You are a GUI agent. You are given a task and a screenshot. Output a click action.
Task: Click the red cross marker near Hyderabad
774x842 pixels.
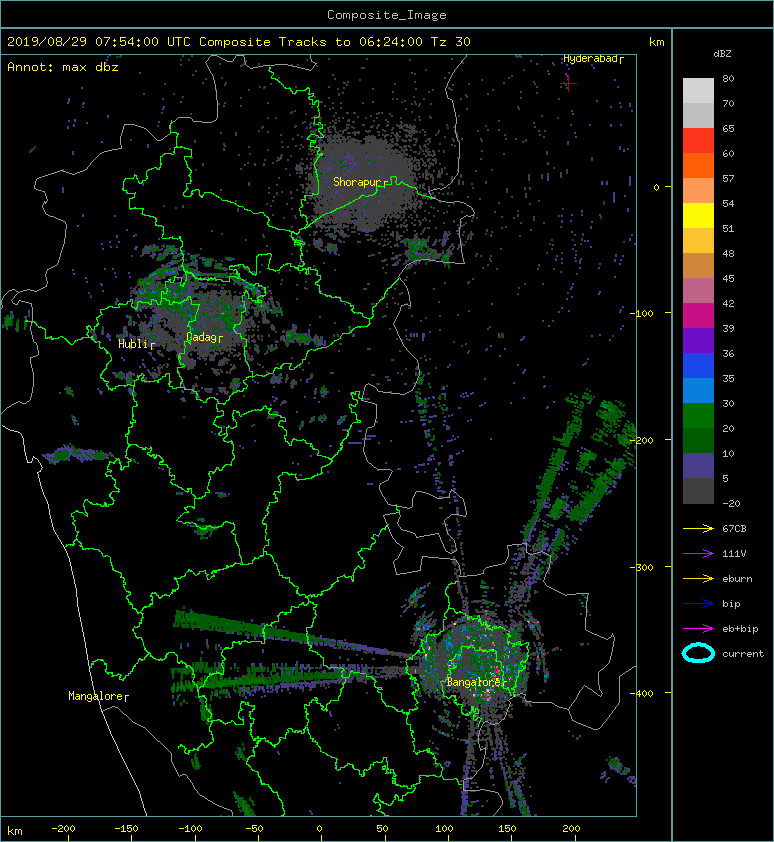(x=568, y=84)
